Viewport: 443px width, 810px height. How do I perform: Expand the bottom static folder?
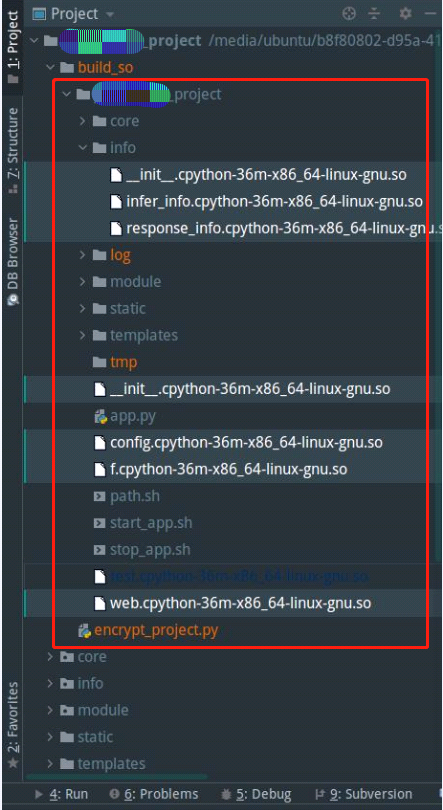(50, 737)
